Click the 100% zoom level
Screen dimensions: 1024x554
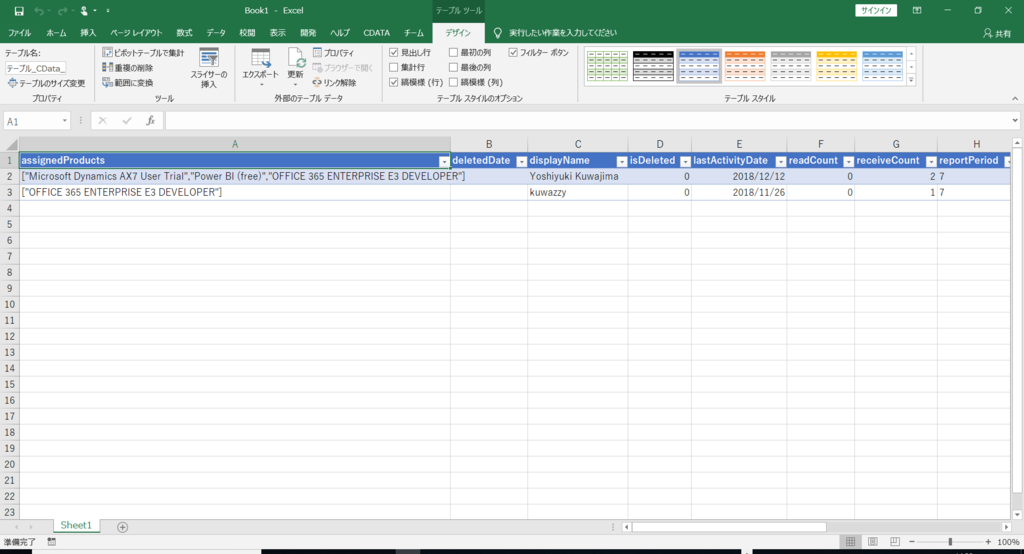point(1008,542)
